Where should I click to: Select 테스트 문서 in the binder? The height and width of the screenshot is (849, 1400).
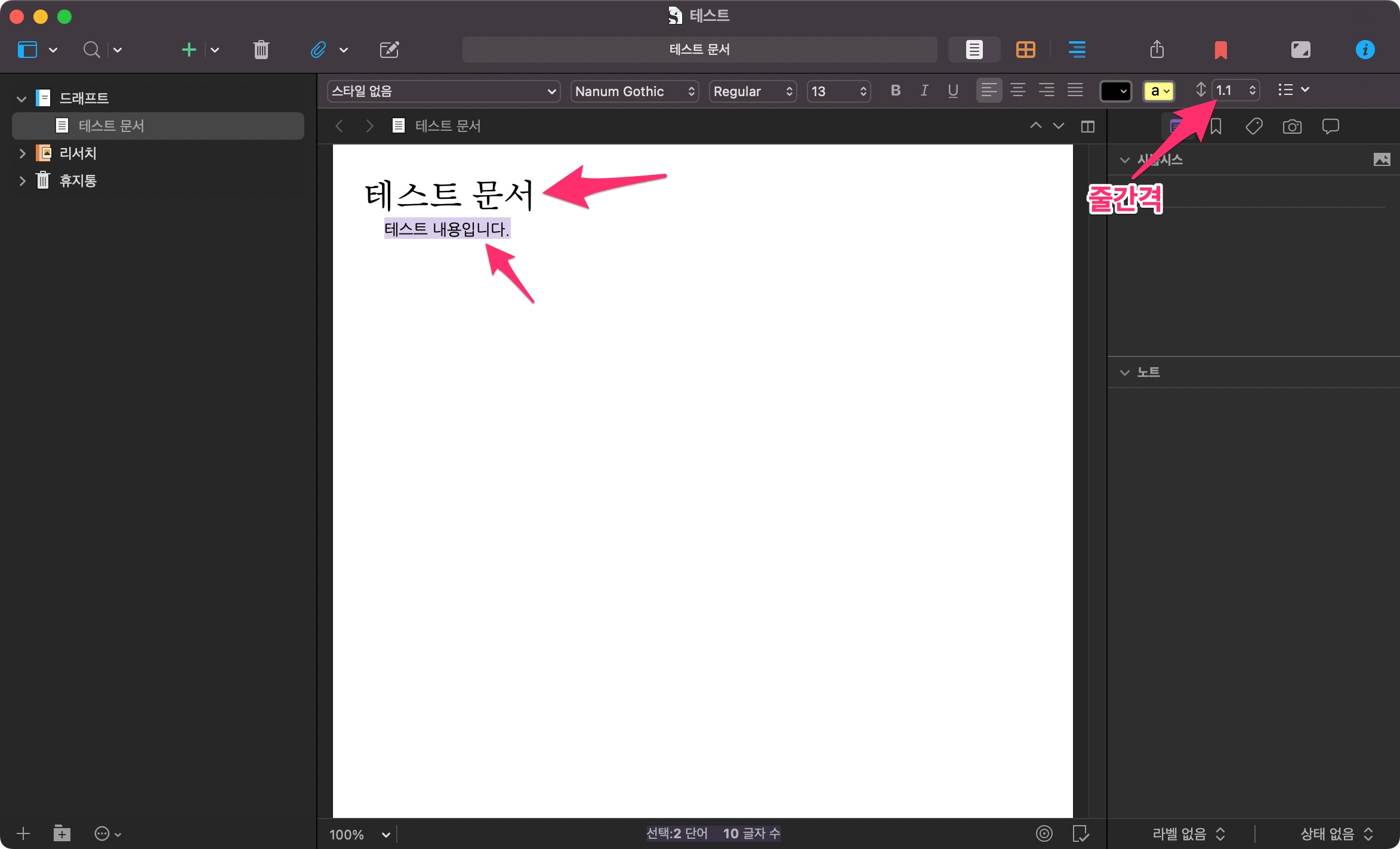[x=111, y=126]
